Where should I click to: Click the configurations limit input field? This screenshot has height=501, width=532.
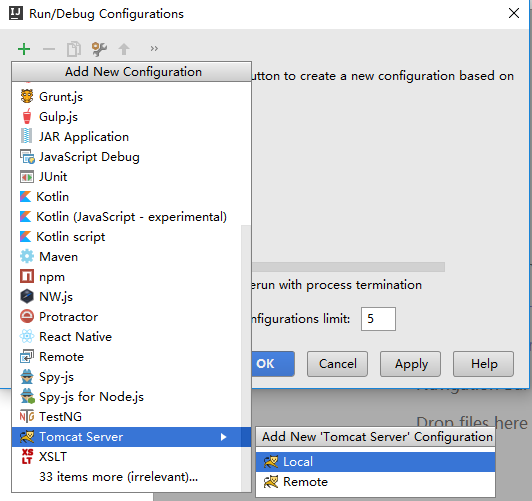(x=378, y=319)
